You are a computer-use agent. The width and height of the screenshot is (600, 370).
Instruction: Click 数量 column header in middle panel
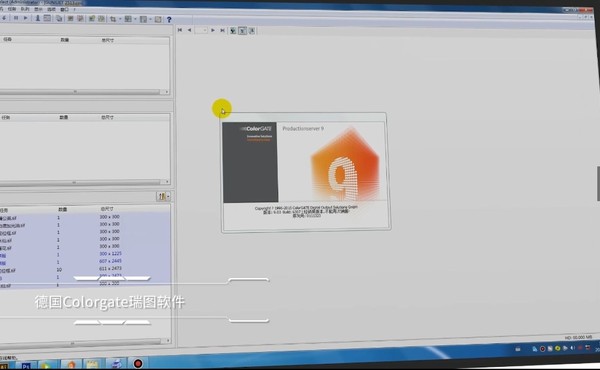click(64, 117)
